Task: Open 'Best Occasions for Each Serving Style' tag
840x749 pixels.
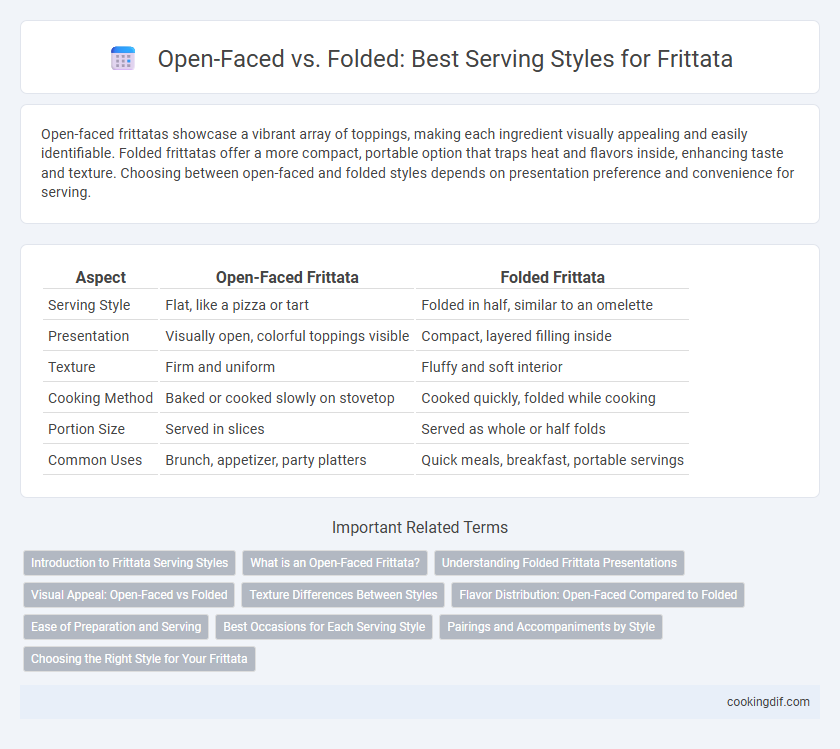Action: (x=324, y=627)
